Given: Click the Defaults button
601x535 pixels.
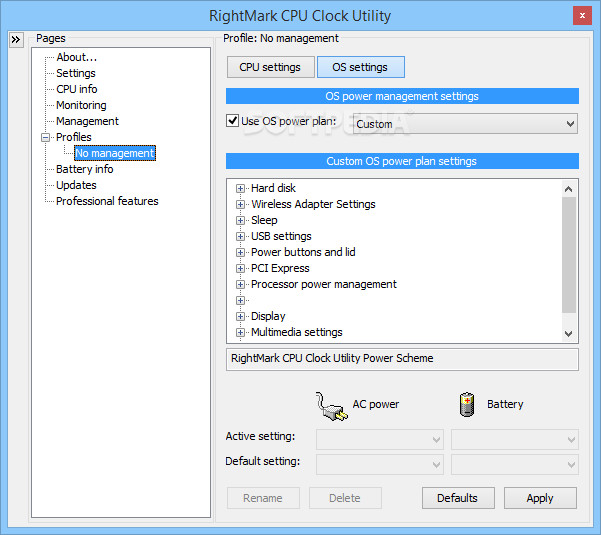Looking at the screenshot, I should (458, 498).
